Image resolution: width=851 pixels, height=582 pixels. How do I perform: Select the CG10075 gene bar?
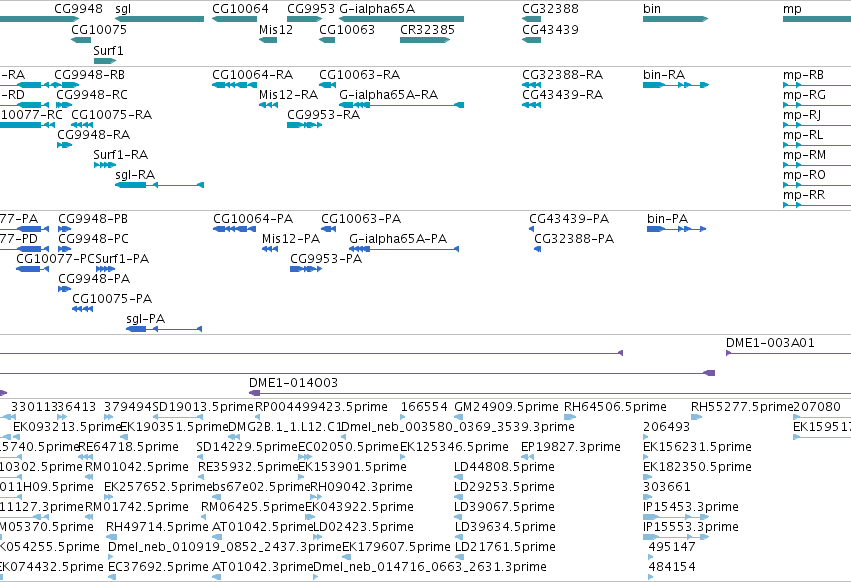click(81, 40)
